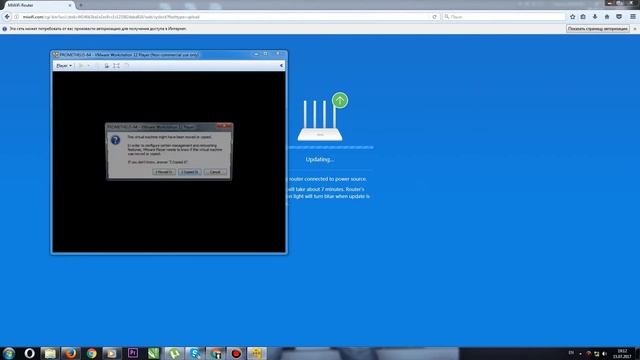This screenshot has height=360, width=640.
Task: Open Adobe Premiere Pro from taskbar
Action: (133, 353)
